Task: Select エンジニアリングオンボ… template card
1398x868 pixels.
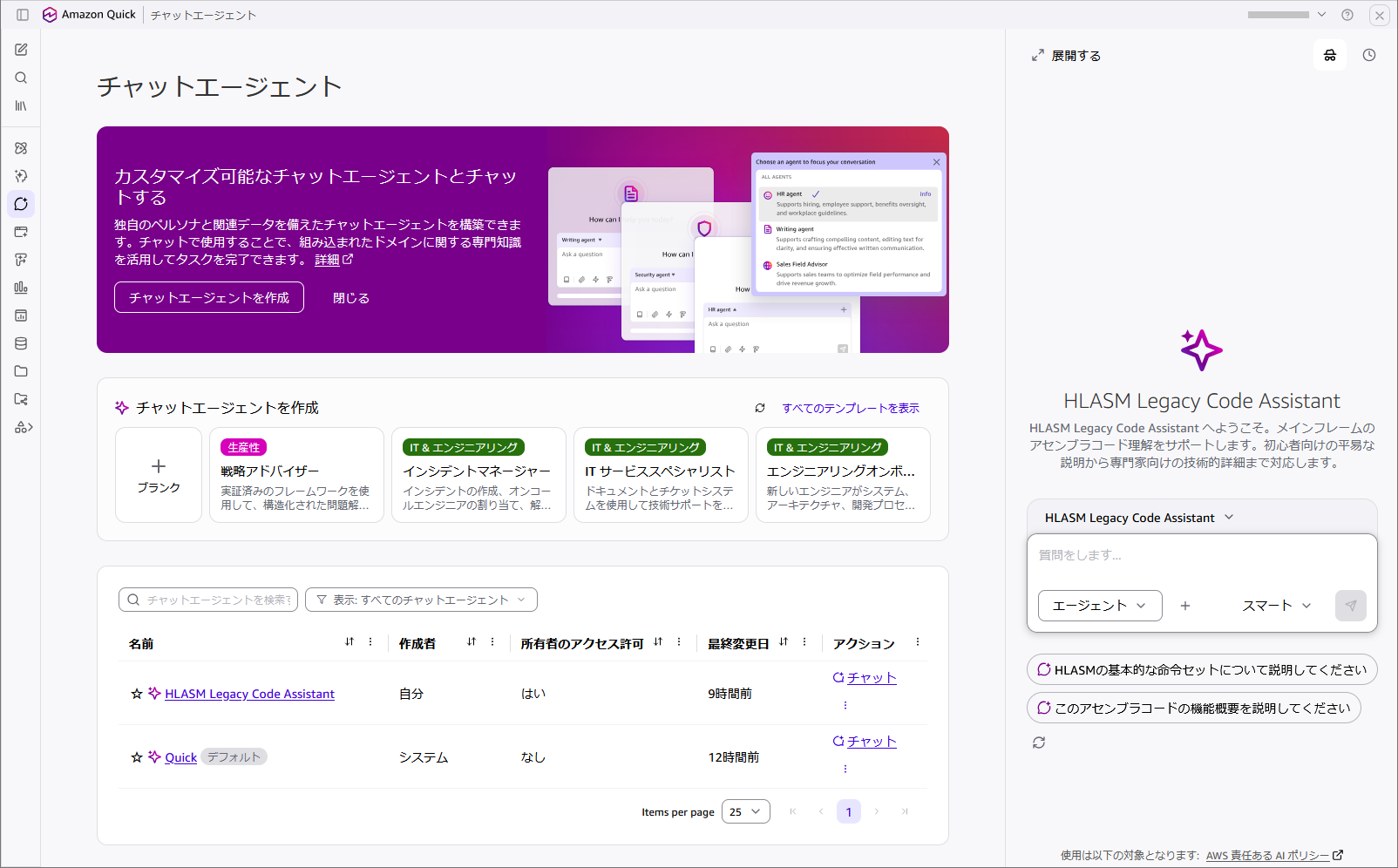Action: tap(844, 475)
